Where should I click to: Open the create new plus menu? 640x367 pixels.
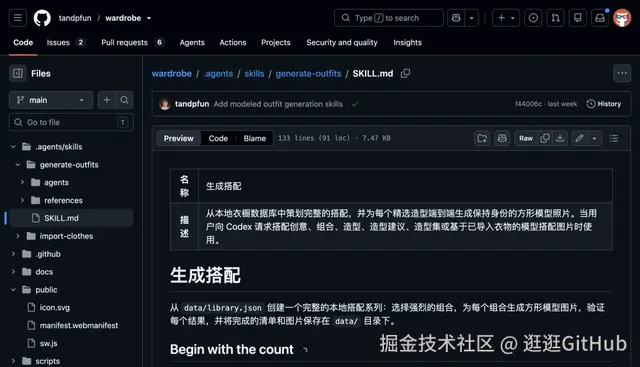tap(506, 18)
